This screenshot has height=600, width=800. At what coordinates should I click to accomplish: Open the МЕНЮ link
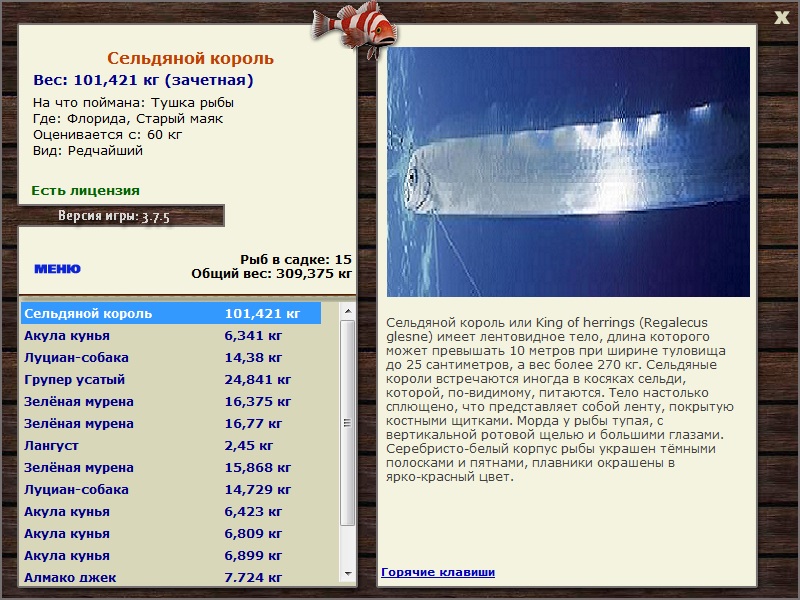(58, 269)
